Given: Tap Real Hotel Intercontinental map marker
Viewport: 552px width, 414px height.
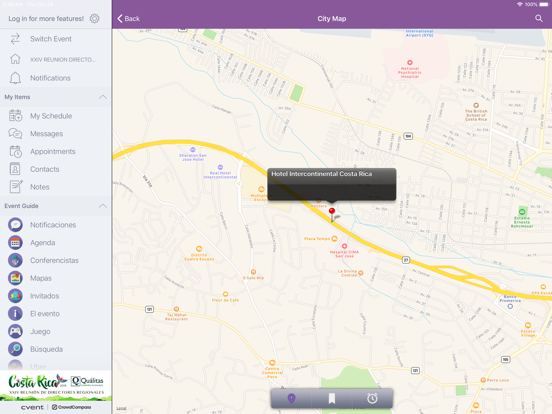Looking at the screenshot, I should [x=220, y=167].
